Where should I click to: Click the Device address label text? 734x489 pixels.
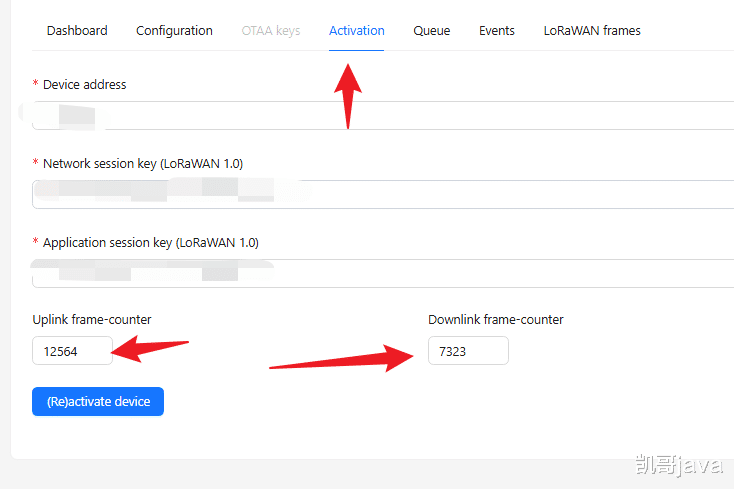point(85,85)
